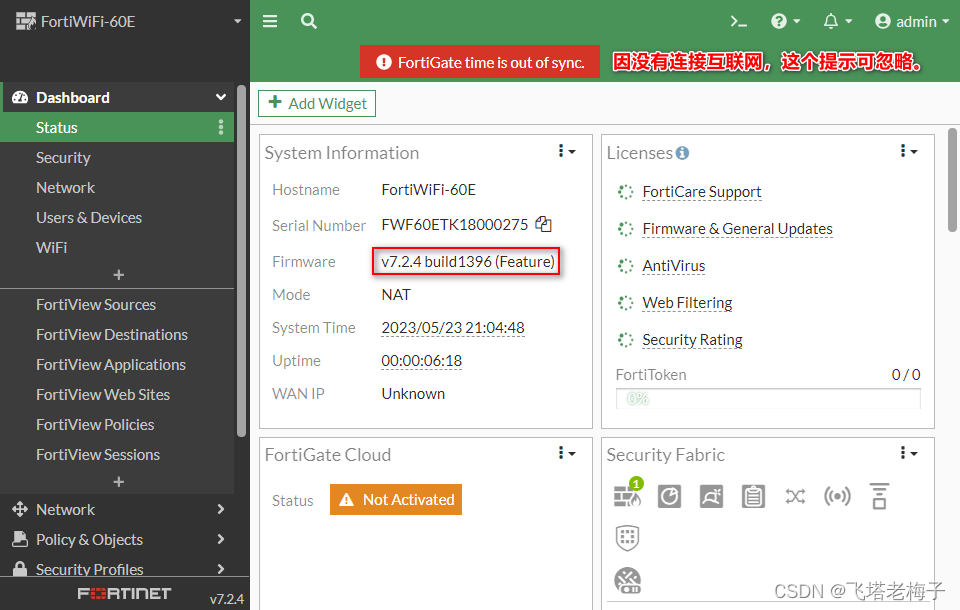Image resolution: width=960 pixels, height=610 pixels.
Task: Click the main page vertical scrollbar
Action: (x=953, y=180)
